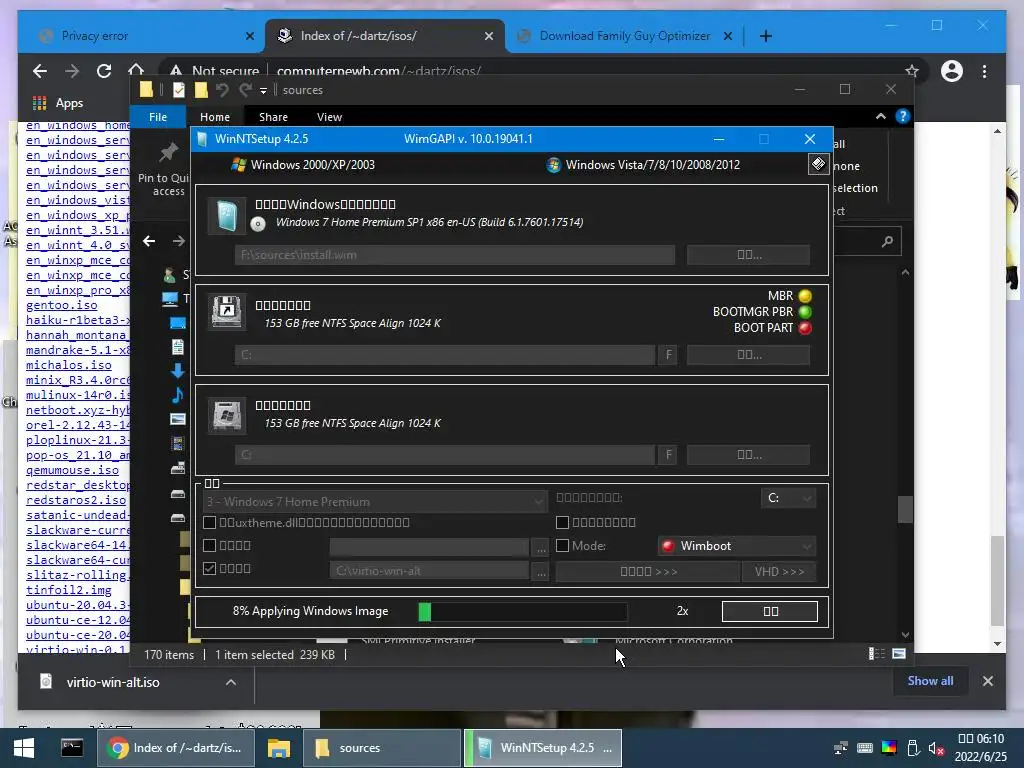Open the Wimboot mode dropdown
1024x768 pixels.
[x=737, y=546]
